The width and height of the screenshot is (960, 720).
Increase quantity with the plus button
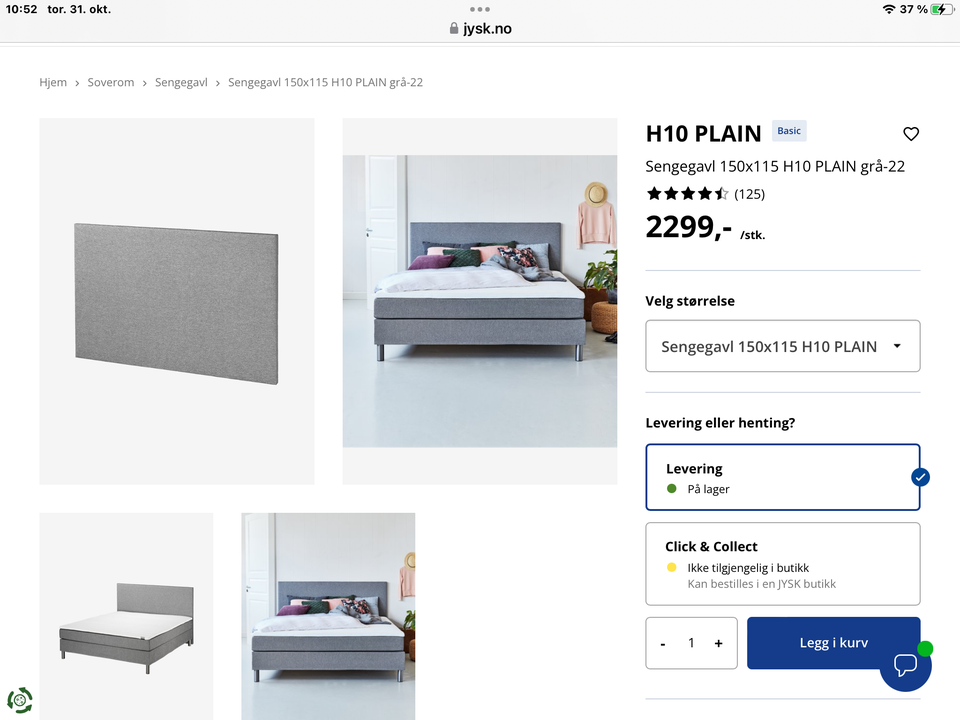(x=718, y=643)
